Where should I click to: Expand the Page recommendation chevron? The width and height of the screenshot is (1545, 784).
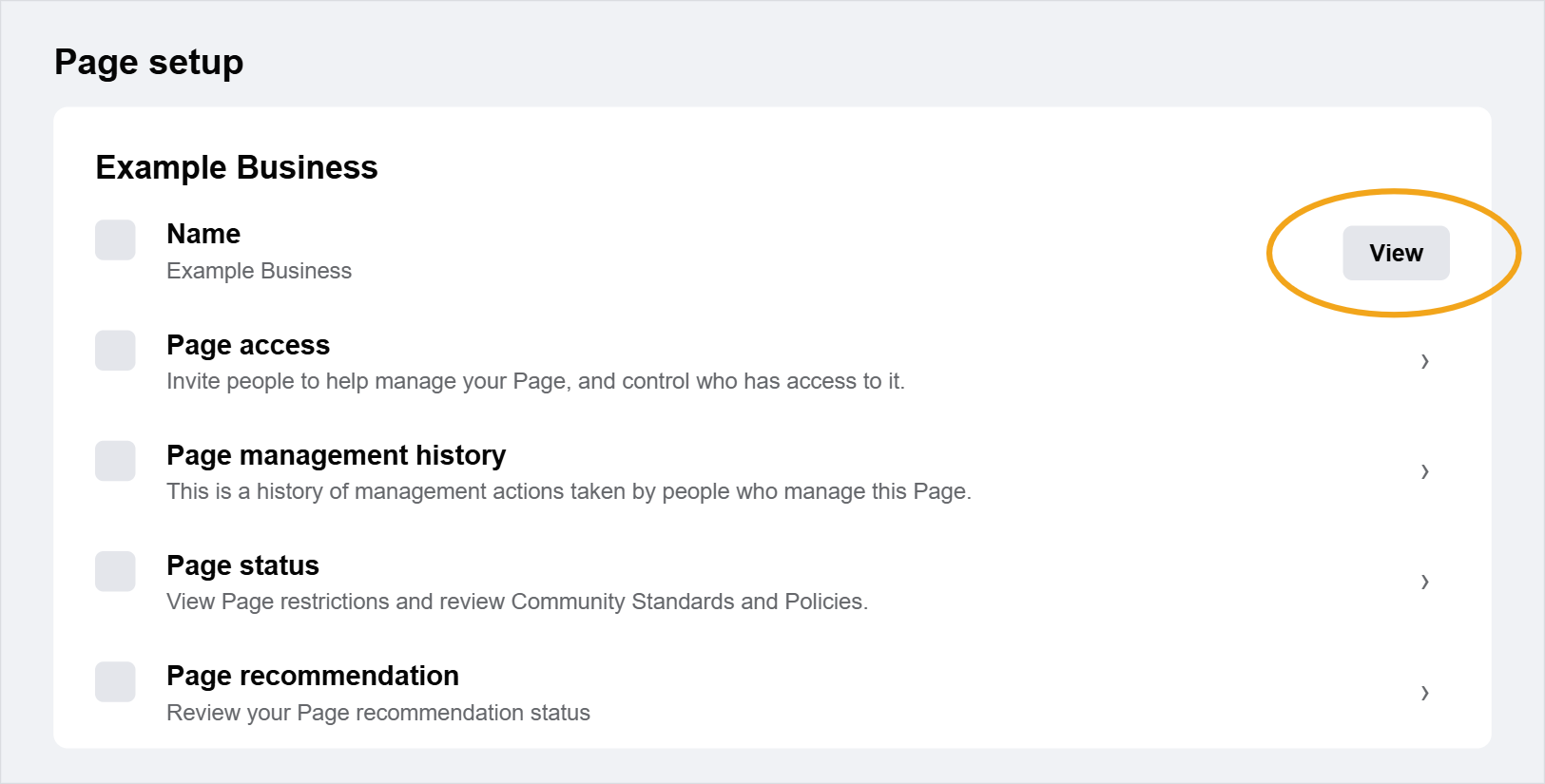tap(1424, 693)
